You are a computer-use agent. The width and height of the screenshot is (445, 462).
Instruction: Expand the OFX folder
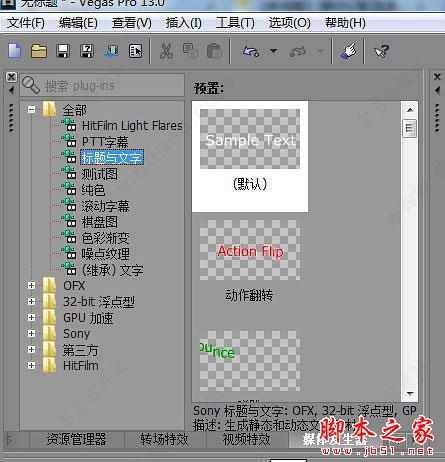pyautogui.click(x=31, y=286)
